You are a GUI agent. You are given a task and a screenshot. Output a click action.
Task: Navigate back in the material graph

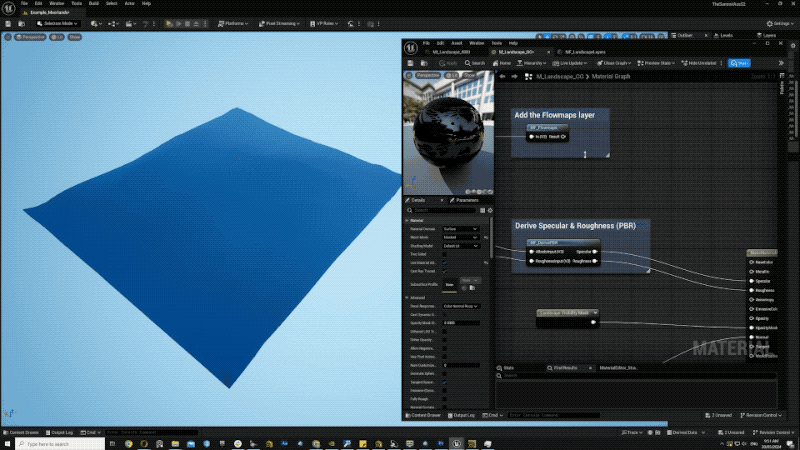(503, 77)
